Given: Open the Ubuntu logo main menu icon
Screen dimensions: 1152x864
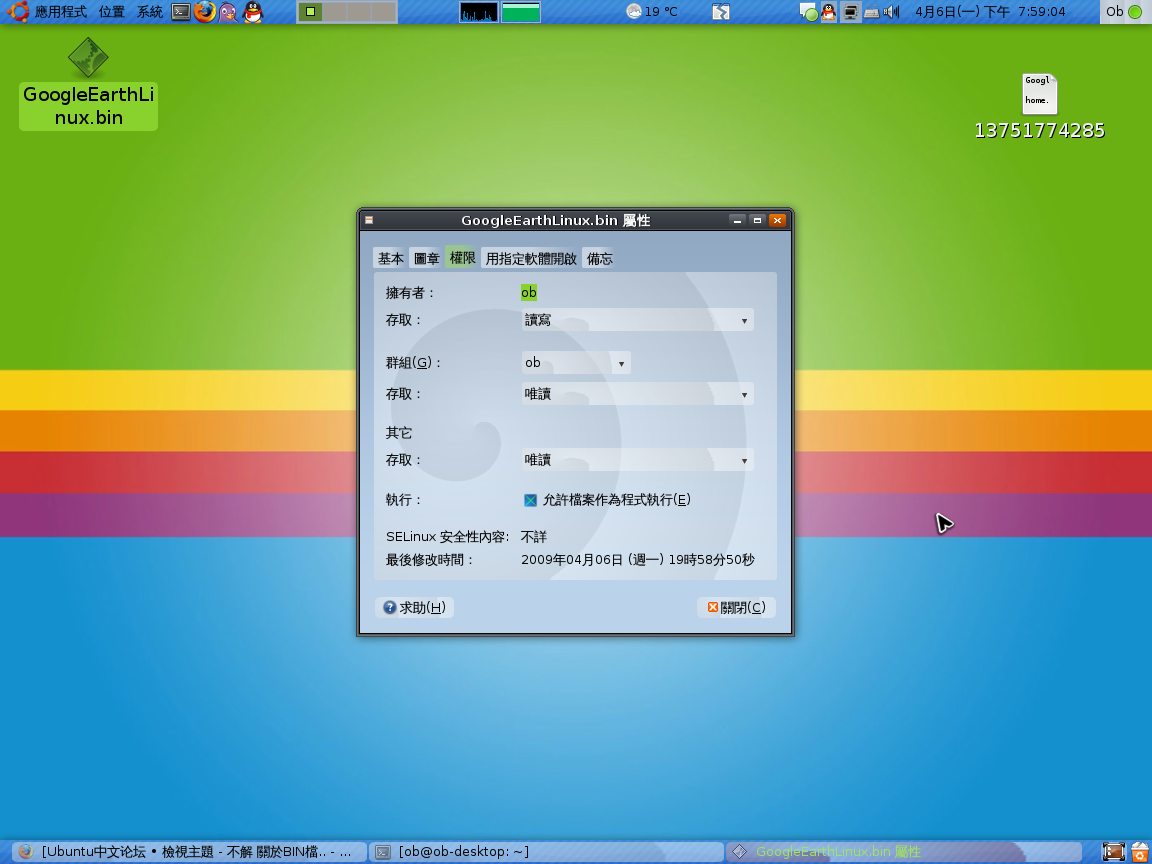Looking at the screenshot, I should tap(18, 12).
